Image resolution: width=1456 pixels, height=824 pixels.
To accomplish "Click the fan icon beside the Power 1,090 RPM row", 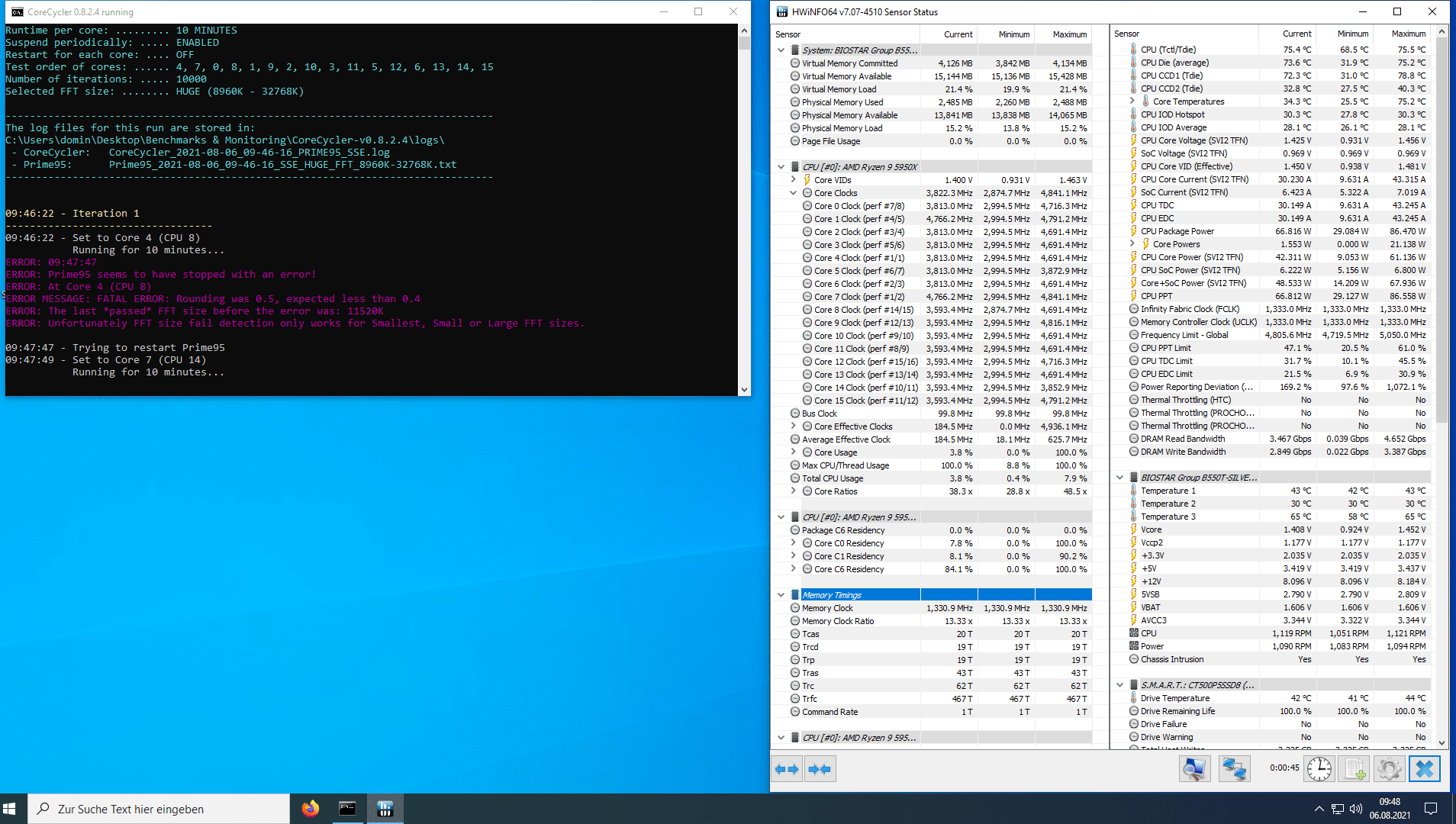I will (x=1133, y=646).
